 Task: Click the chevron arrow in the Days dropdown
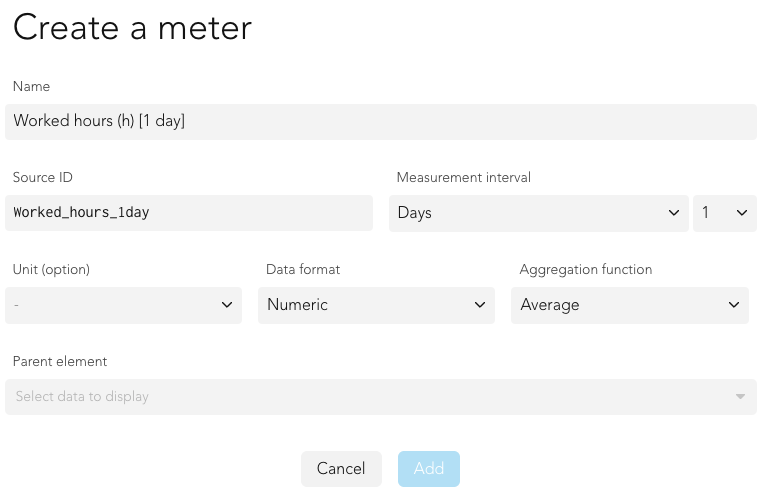[x=674, y=213]
